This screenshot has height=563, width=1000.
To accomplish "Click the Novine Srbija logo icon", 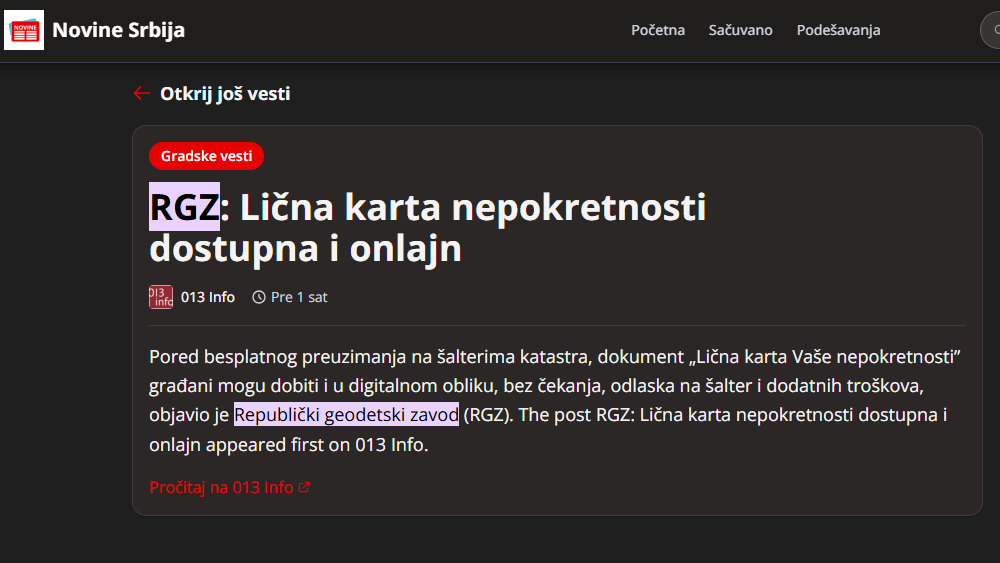I will 24,30.
